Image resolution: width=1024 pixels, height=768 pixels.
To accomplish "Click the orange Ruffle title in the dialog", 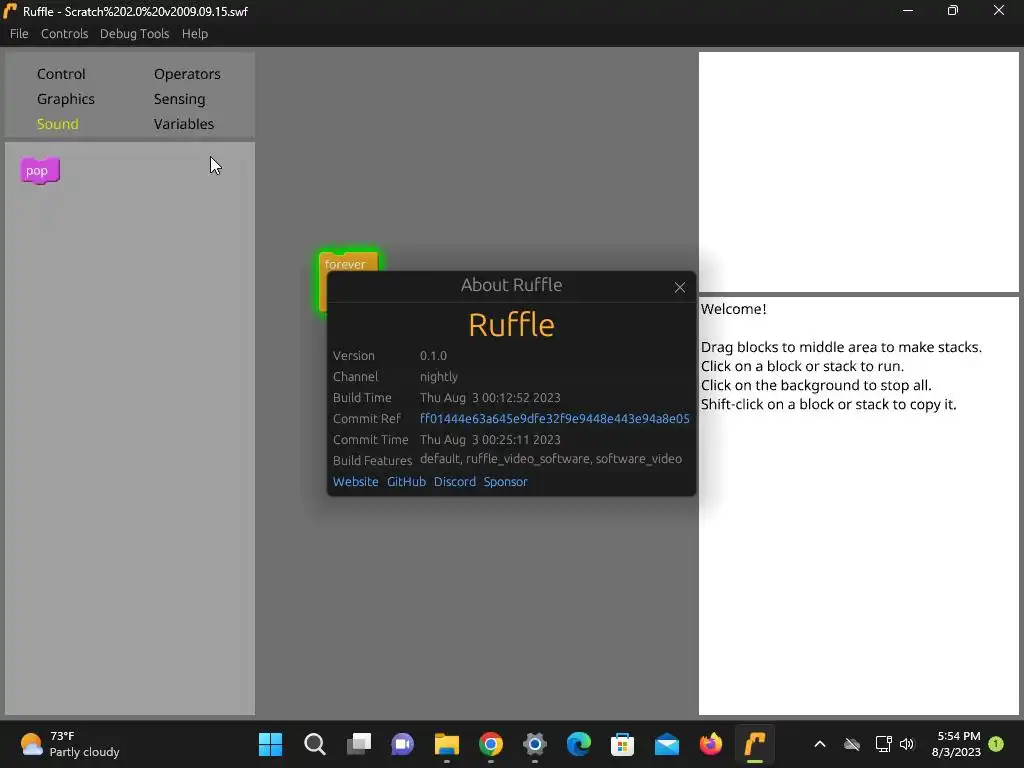I will coord(511,325).
